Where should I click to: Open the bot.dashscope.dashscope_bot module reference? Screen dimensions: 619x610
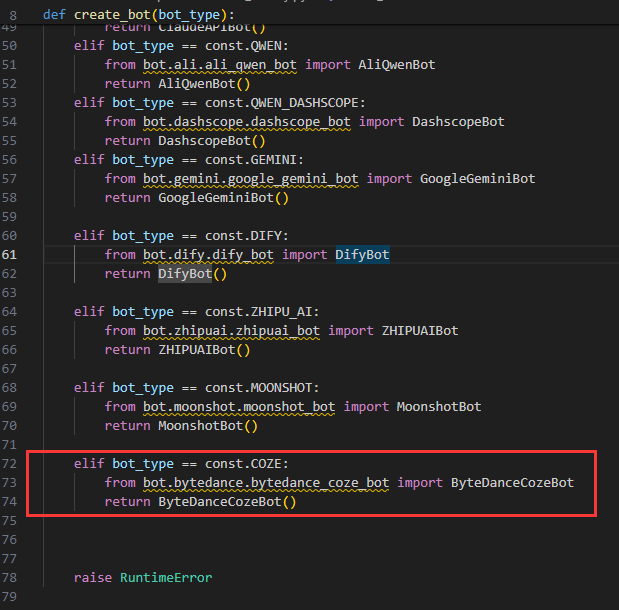(x=247, y=122)
